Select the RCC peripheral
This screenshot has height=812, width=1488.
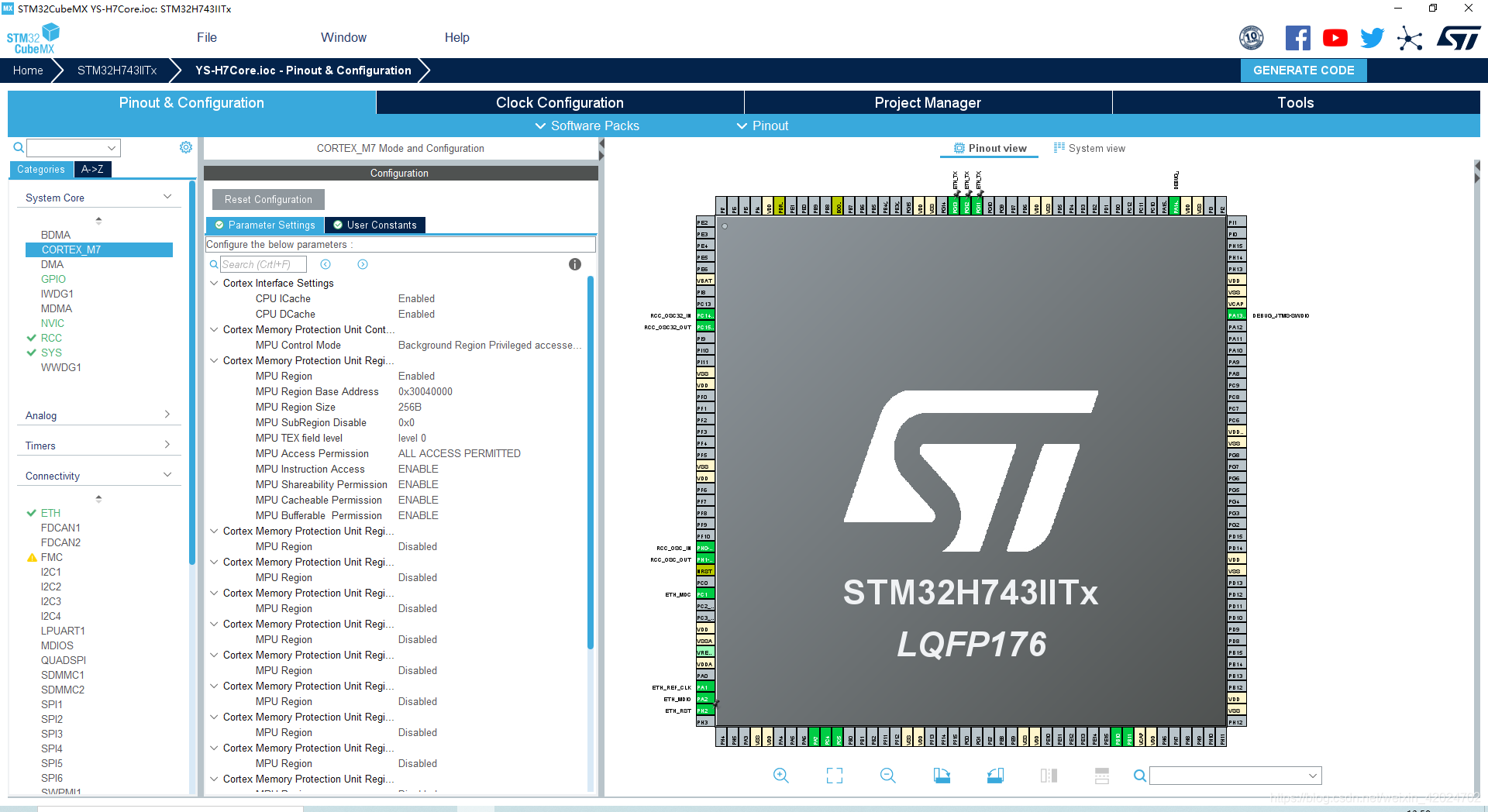[51, 338]
